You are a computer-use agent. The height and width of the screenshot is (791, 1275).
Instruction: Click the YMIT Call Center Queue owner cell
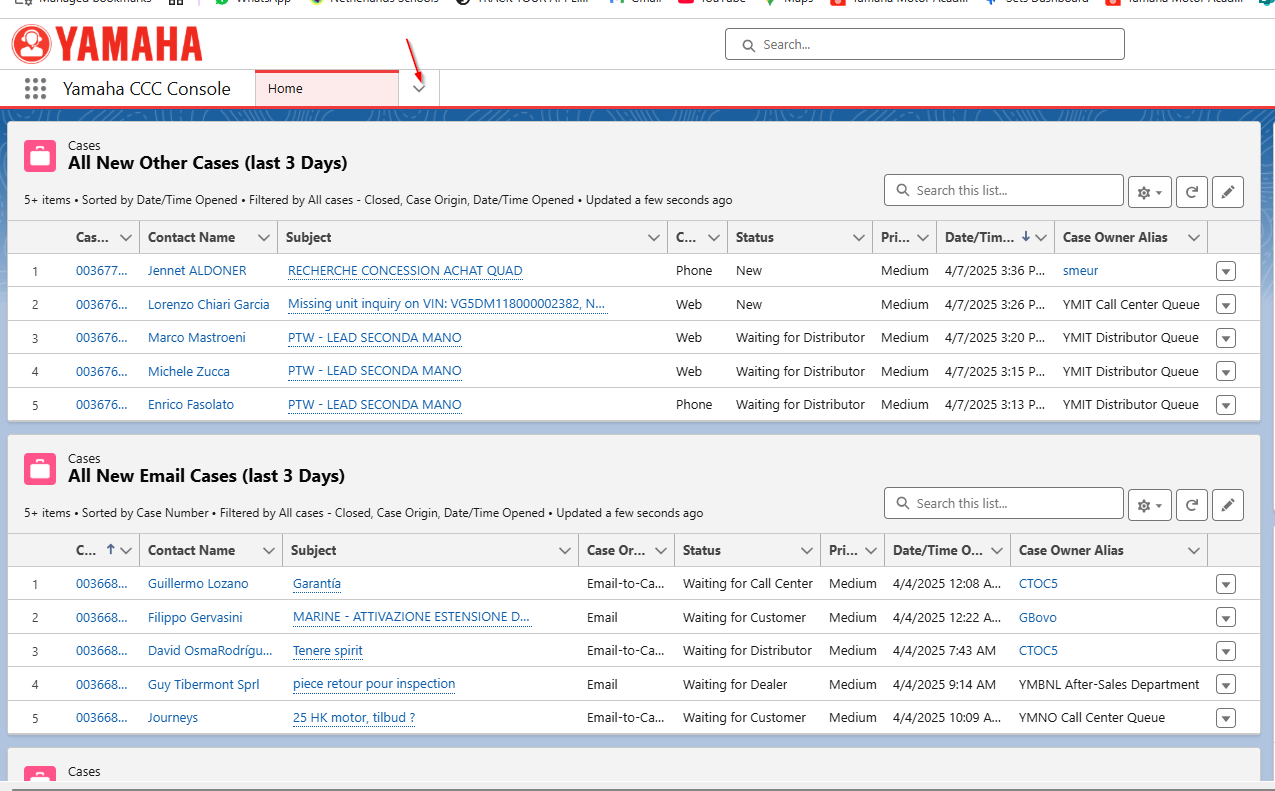1131,304
